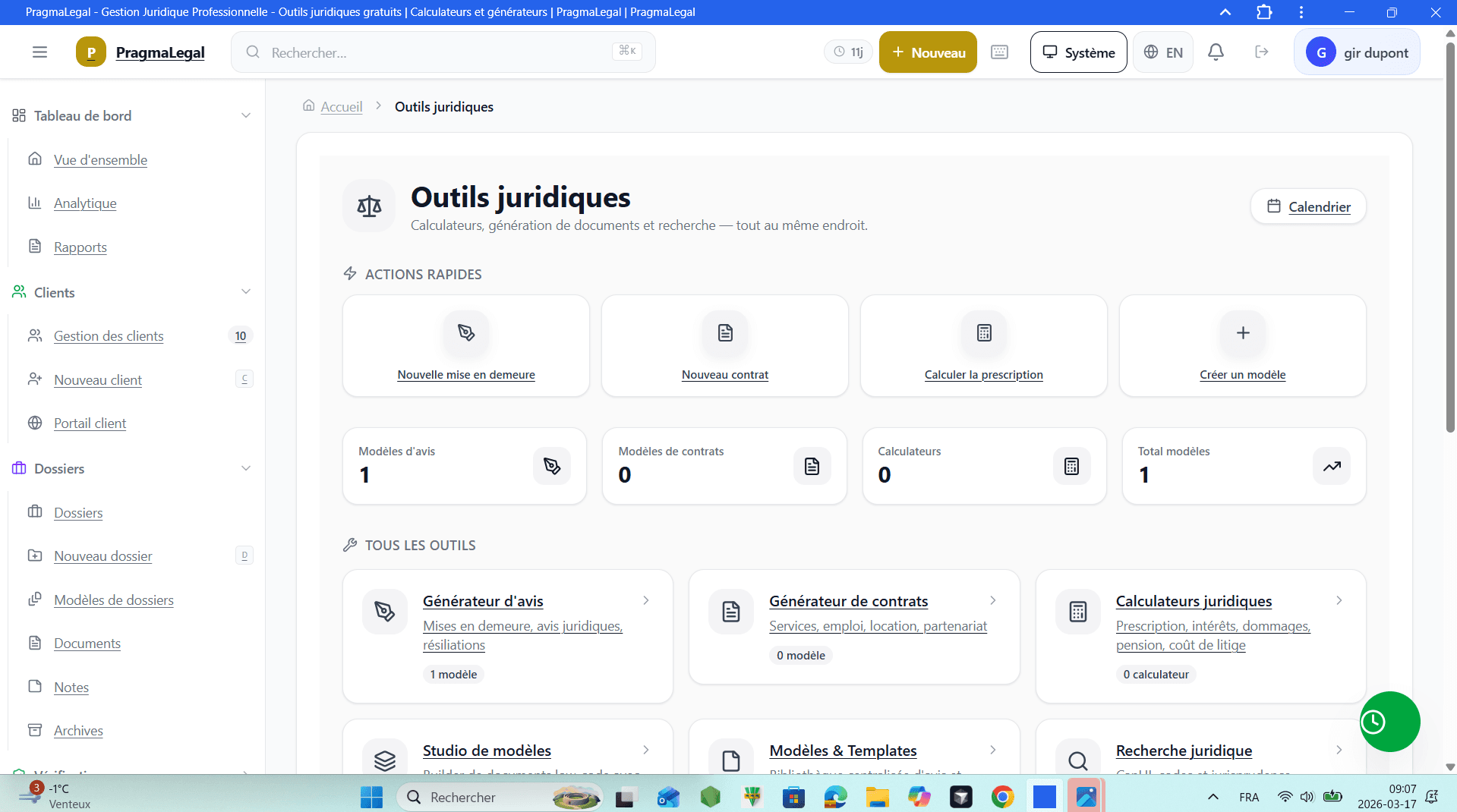Viewport: 1457px width, 812px height.
Task: Click the pen icon in Modèles d'avis stat
Action: pos(552,466)
